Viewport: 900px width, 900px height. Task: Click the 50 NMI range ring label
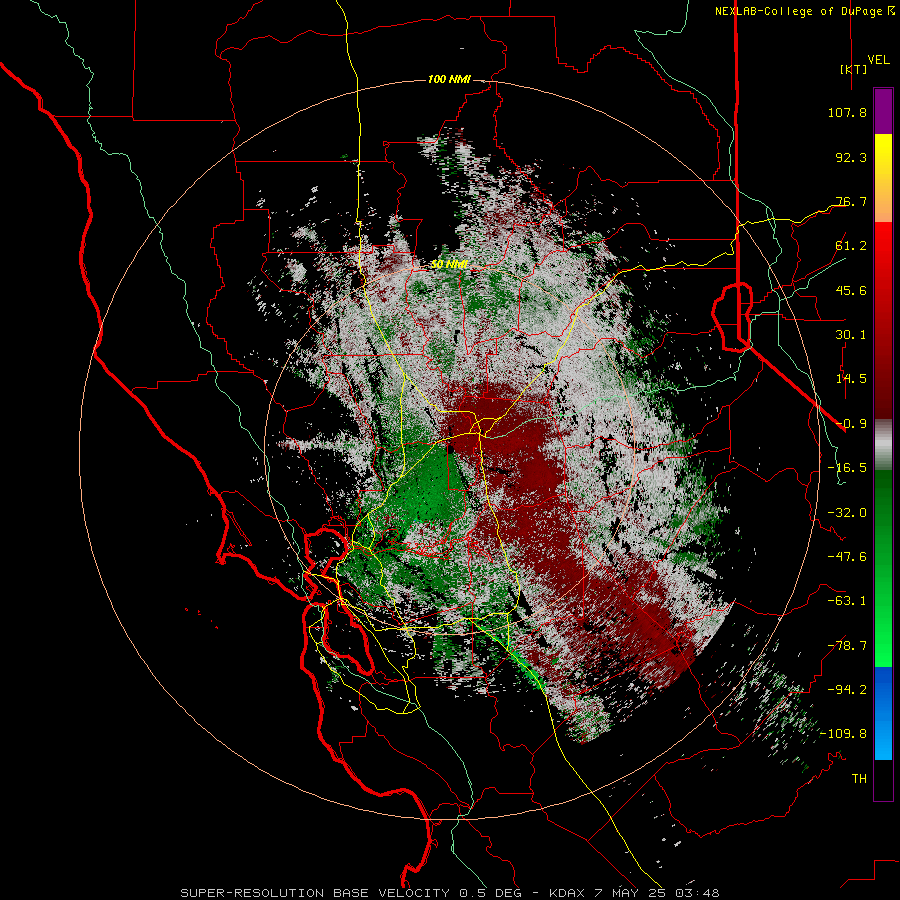(x=449, y=264)
